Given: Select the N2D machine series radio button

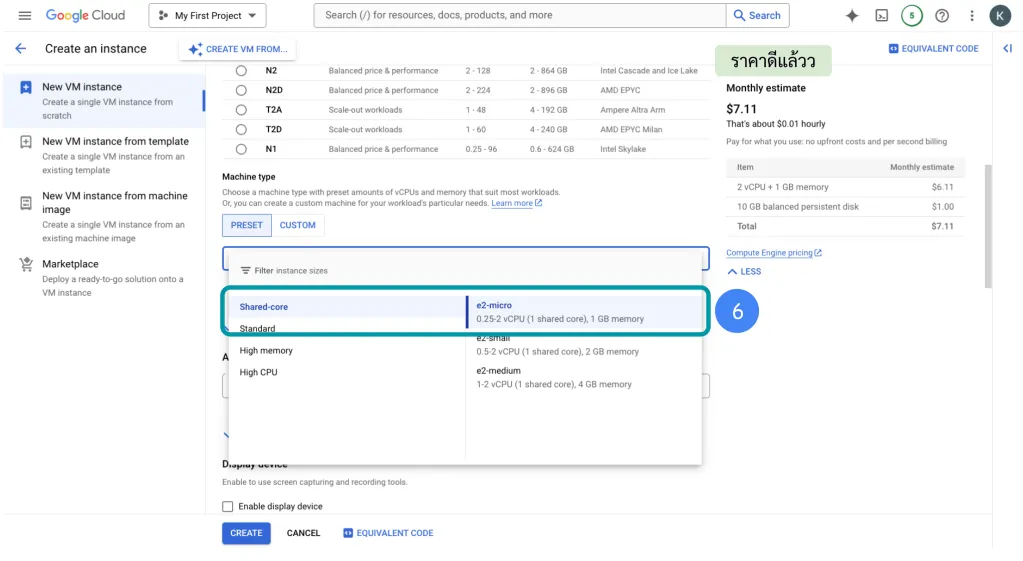Looking at the screenshot, I should (241, 91).
